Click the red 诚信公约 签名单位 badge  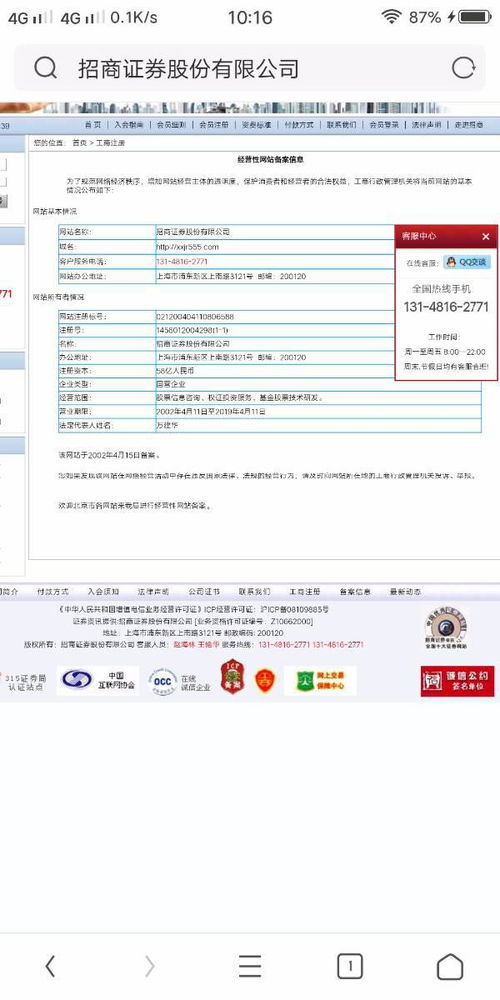(x=457, y=681)
